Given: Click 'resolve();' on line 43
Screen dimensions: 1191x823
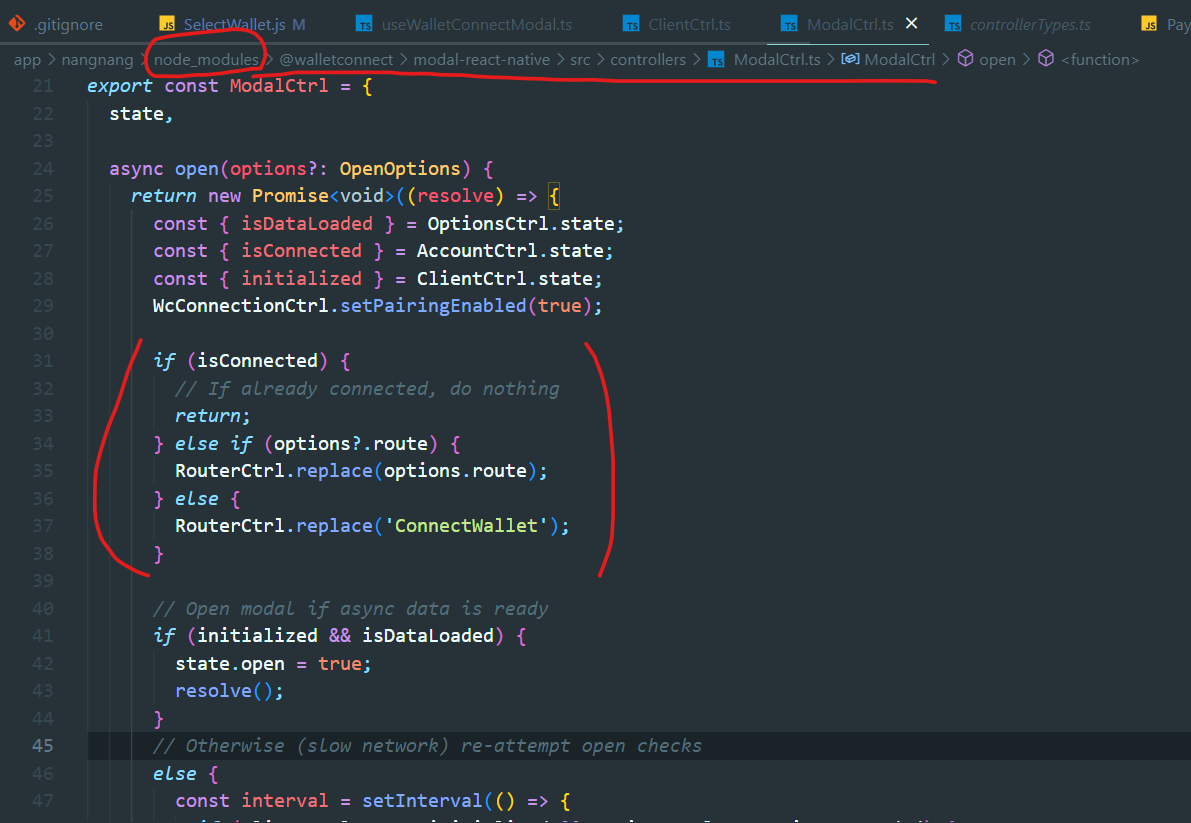Looking at the screenshot, I should [x=229, y=691].
